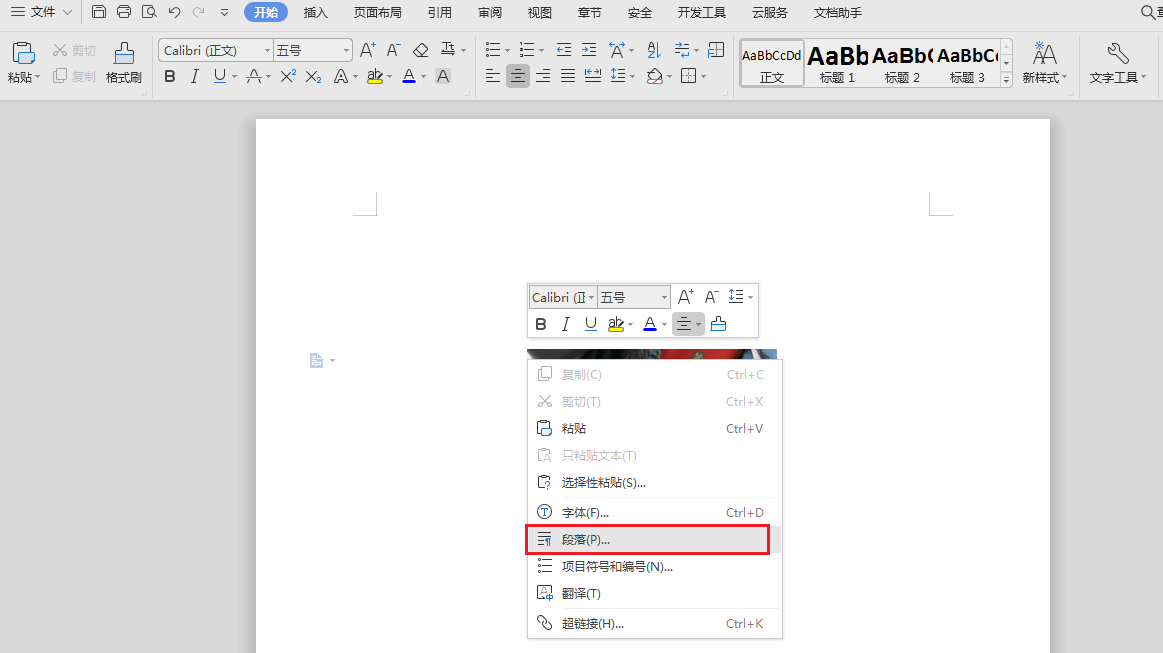The image size is (1163, 653).
Task: Click the 新样式 button
Action: [x=1044, y=63]
